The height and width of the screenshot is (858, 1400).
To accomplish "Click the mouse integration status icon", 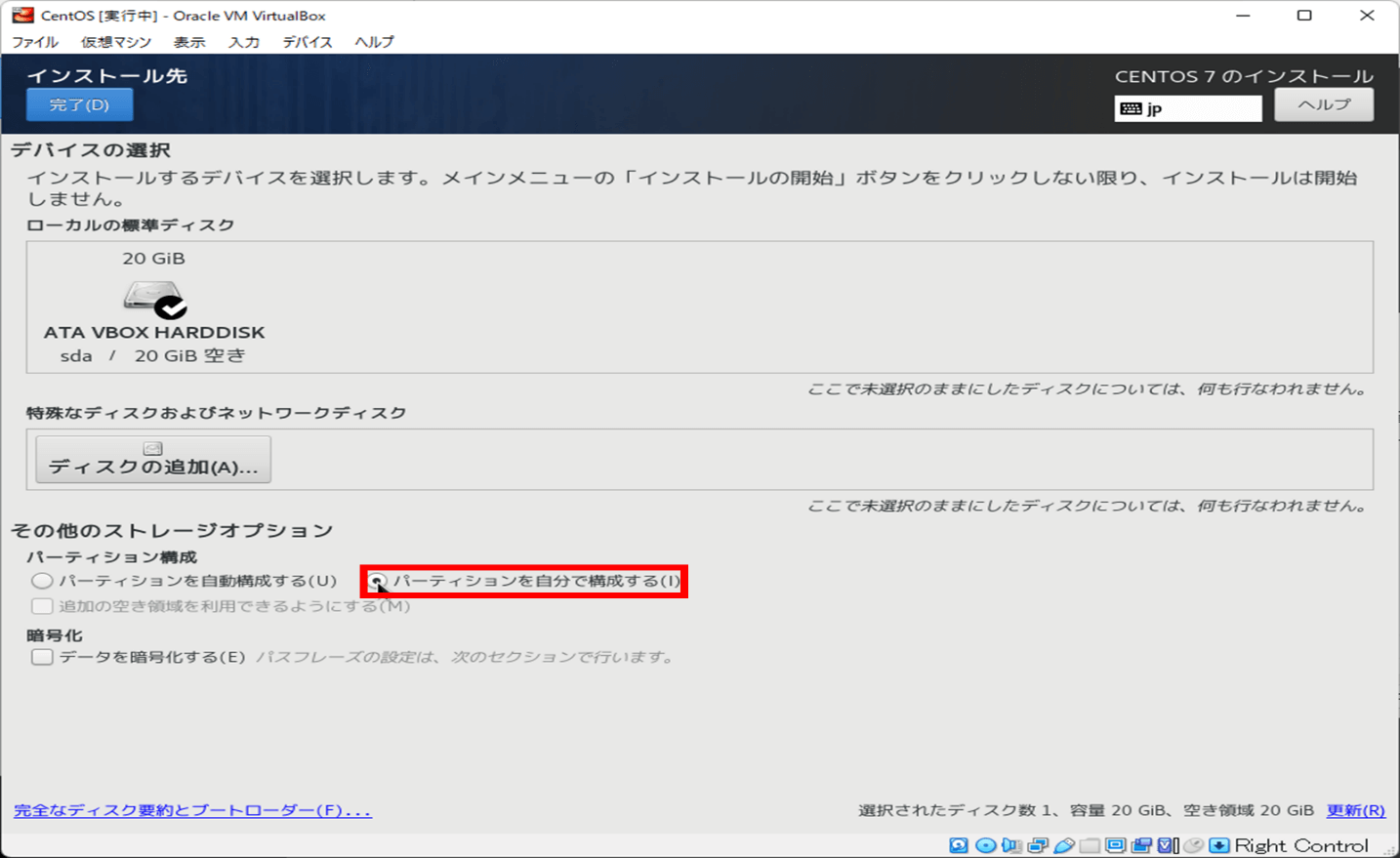I will tap(1193, 845).
